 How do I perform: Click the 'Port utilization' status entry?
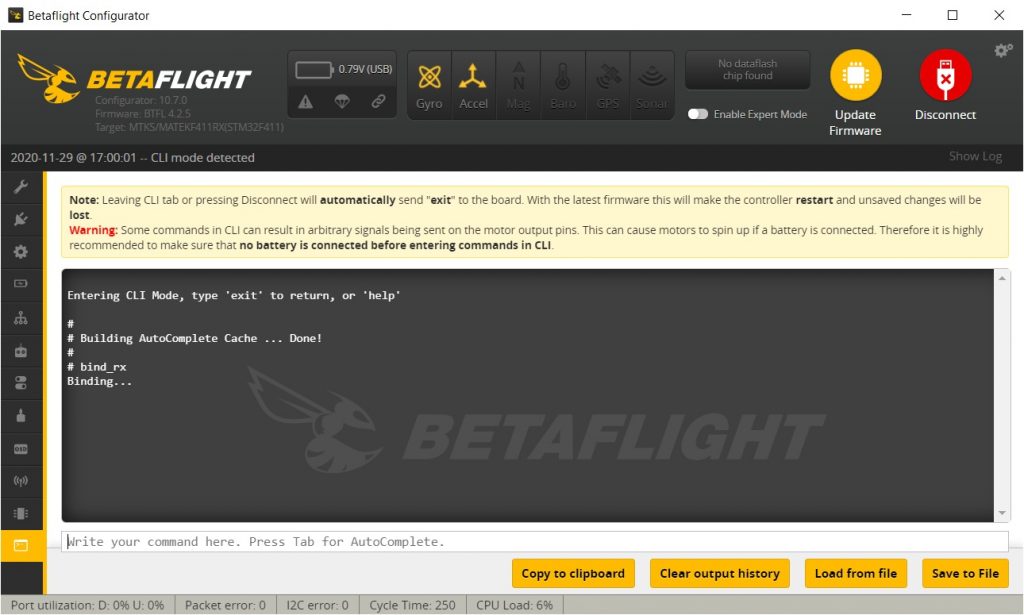[88, 605]
